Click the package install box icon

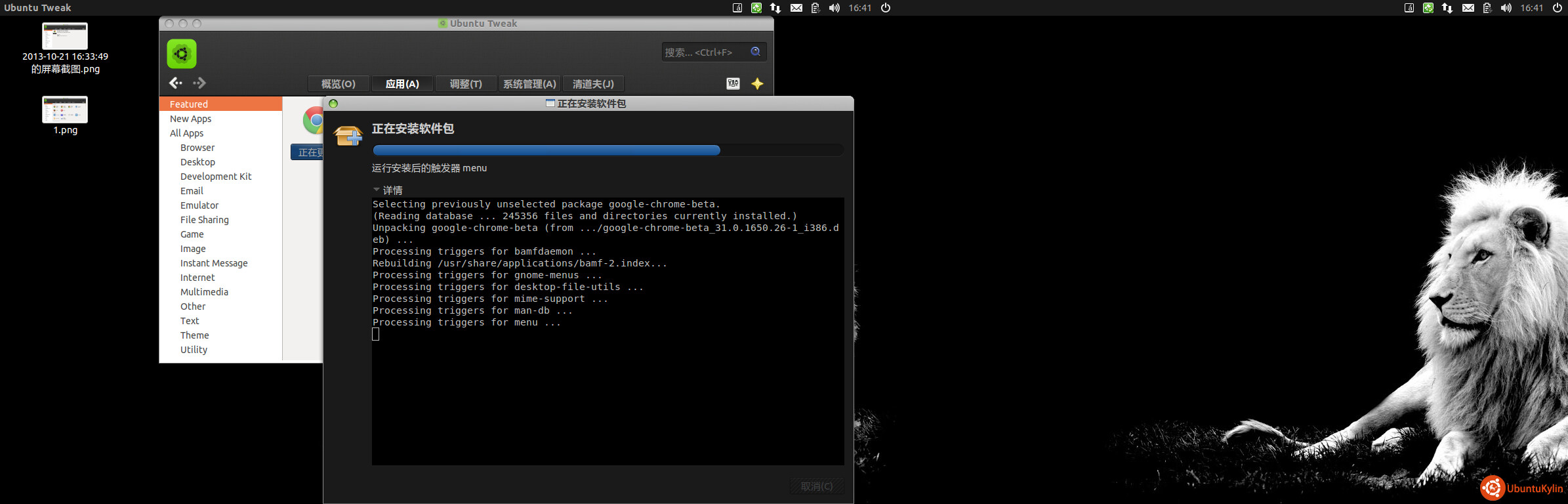[x=348, y=135]
